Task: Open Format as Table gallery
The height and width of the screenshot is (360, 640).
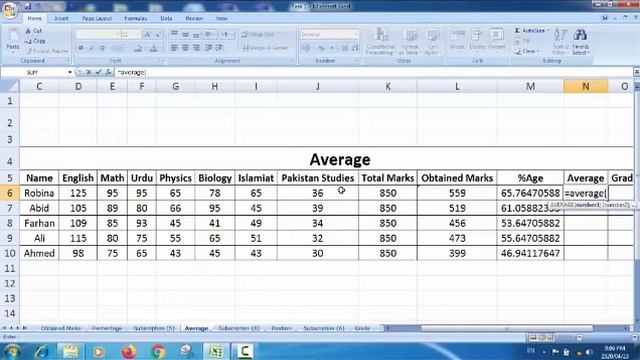Action: [x=409, y=41]
